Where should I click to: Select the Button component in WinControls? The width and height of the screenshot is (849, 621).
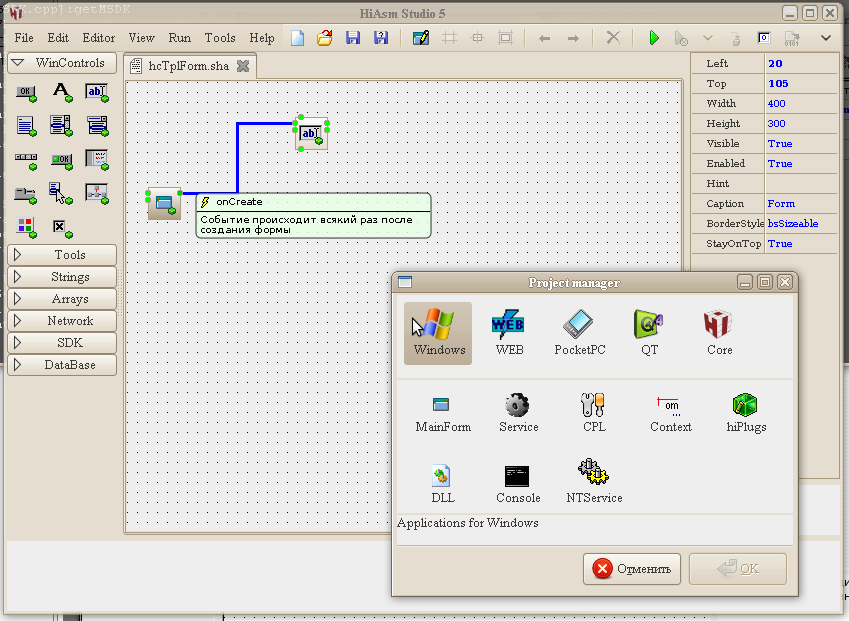coord(26,93)
